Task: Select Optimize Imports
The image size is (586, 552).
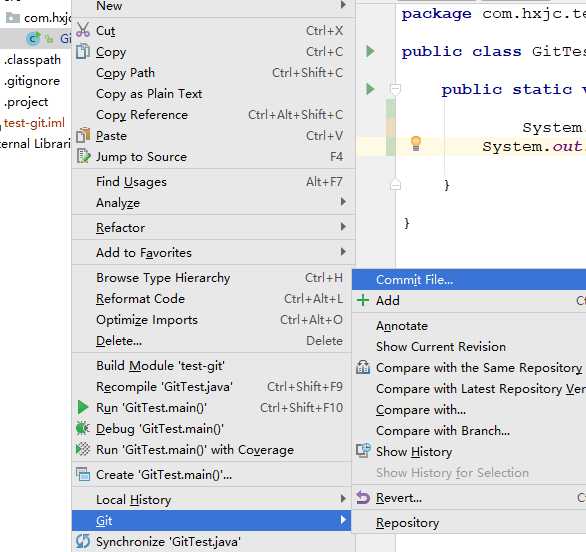Action: click(x=212, y=320)
